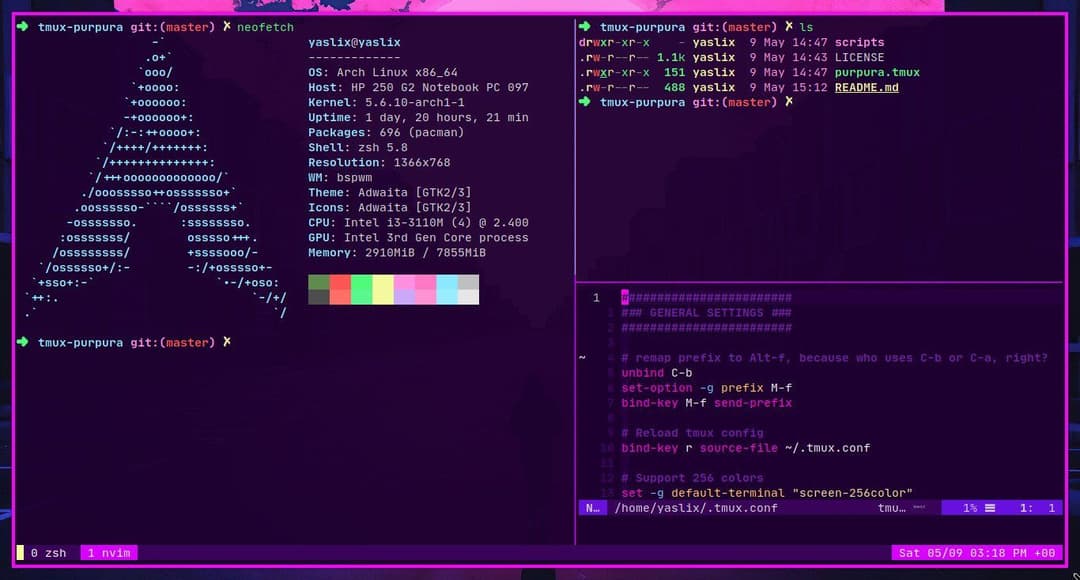Screen dimensions: 1080x580
Task: Select the Shell: zsh 5.8 line
Action: click(x=357, y=147)
